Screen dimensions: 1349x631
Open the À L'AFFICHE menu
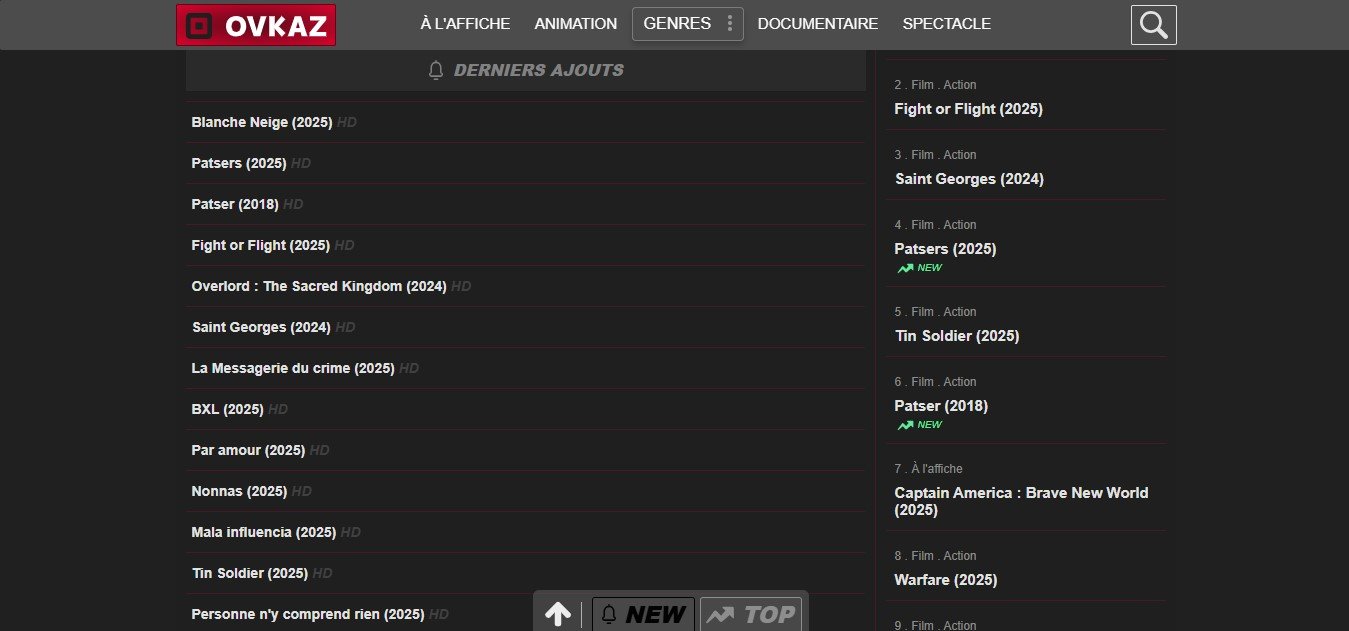click(465, 24)
